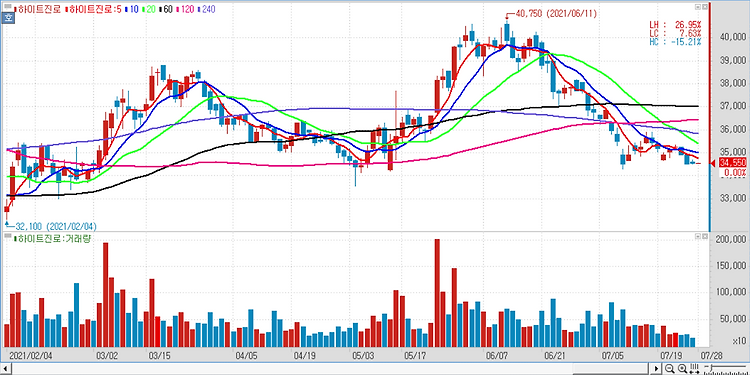This screenshot has height=375, width=750.
Task: Click the 100,000 volume axis label
Action: [x=730, y=293]
